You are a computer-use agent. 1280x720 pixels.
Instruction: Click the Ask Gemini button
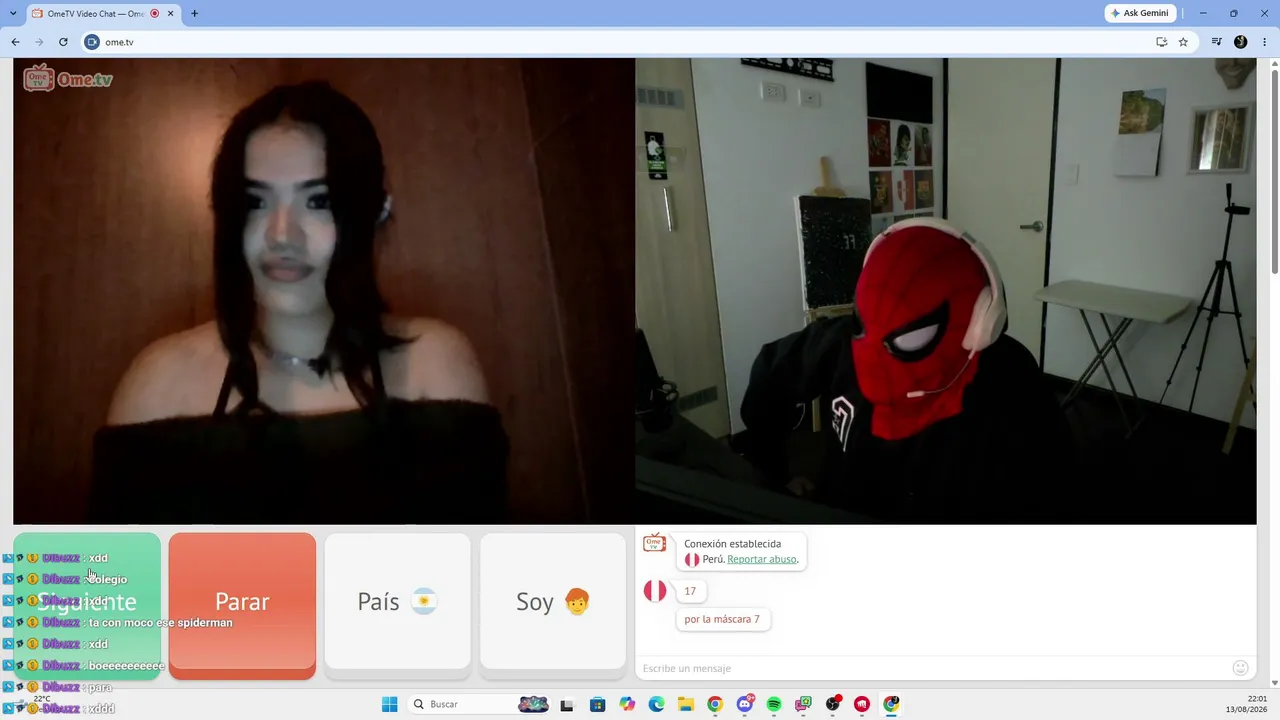1140,13
